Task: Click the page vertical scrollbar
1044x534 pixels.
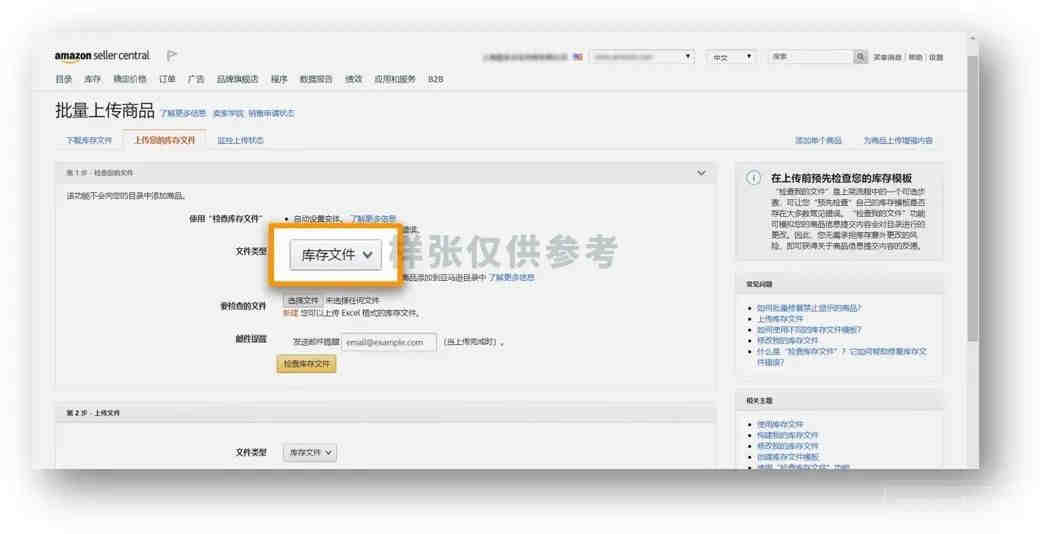Action: (x=972, y=200)
